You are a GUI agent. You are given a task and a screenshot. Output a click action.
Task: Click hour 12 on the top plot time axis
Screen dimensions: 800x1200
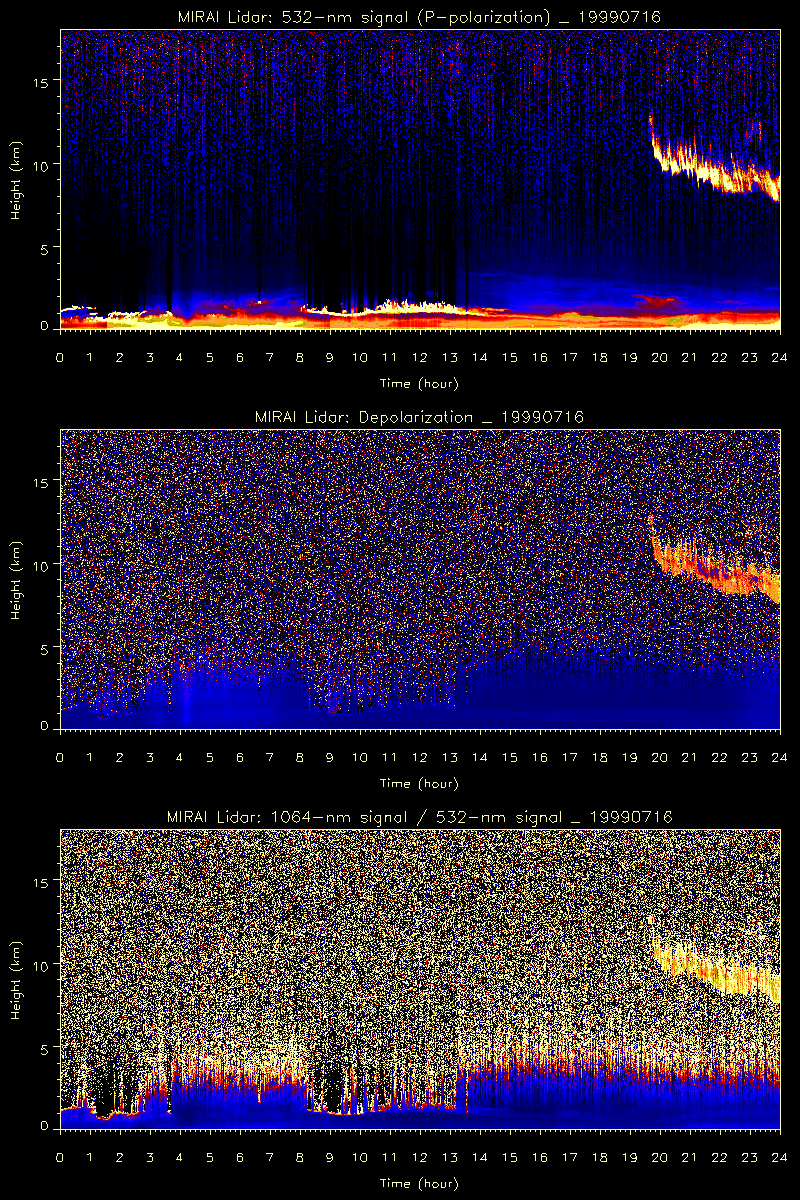point(420,357)
